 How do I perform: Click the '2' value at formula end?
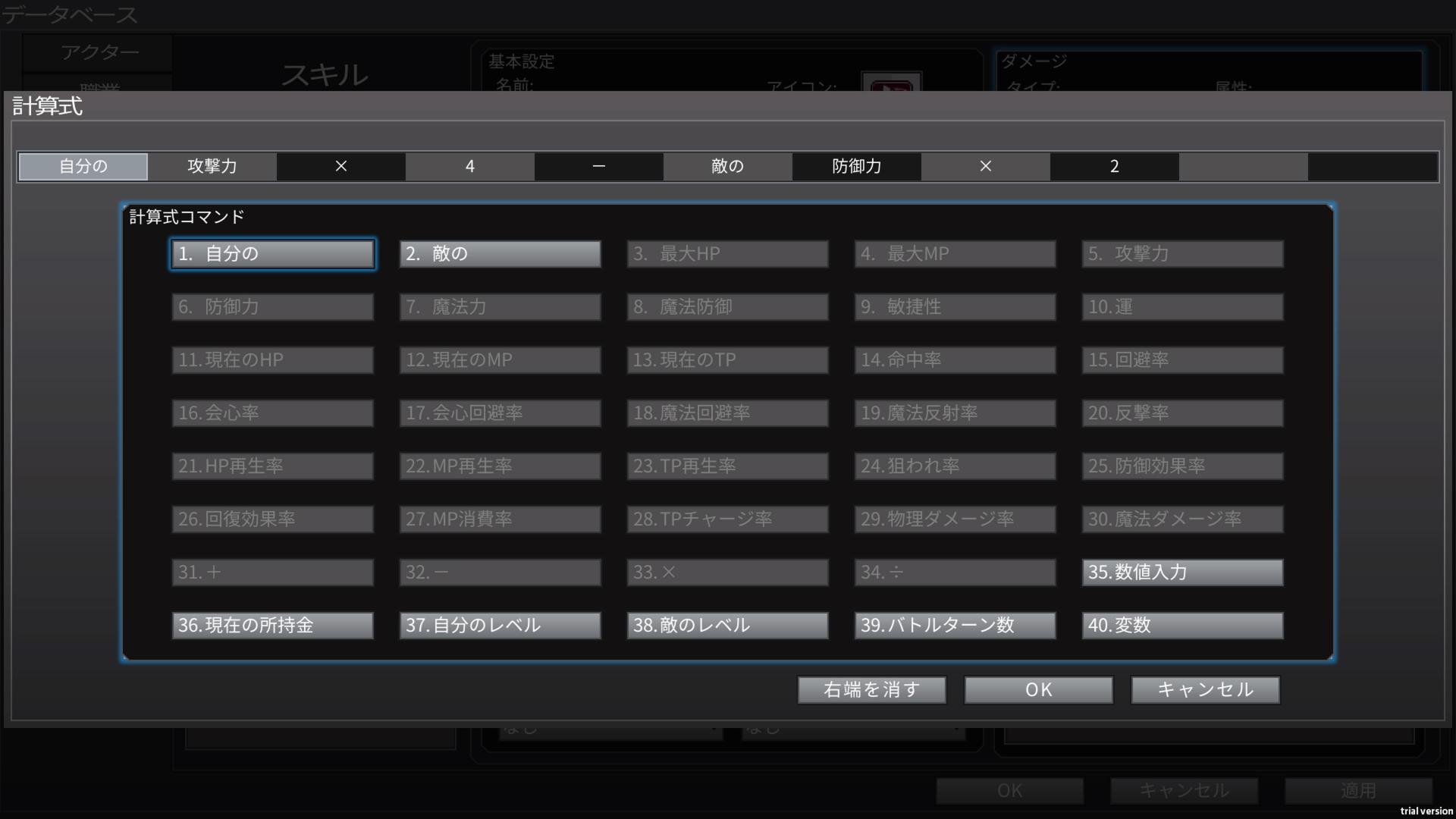[x=1115, y=167]
